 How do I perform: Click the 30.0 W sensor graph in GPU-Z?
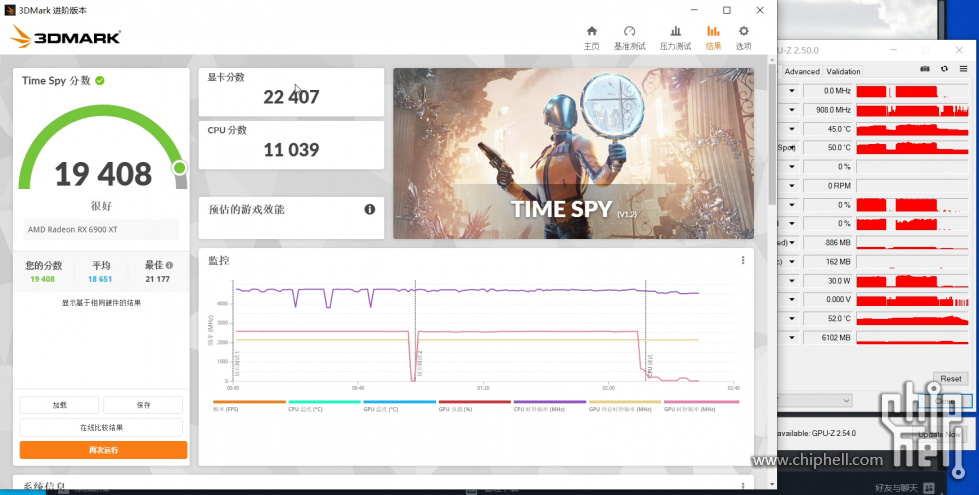point(912,280)
